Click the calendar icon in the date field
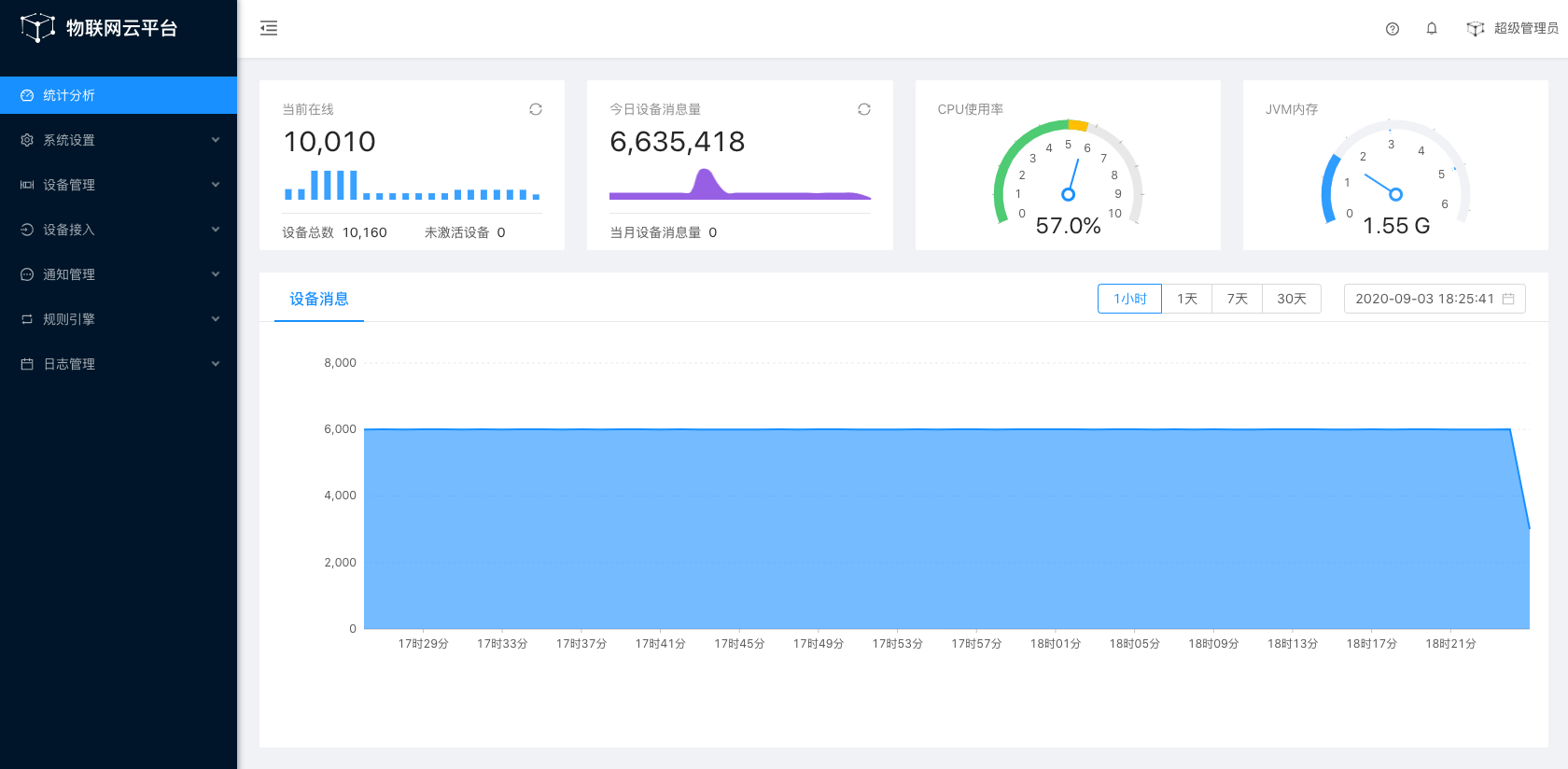 tap(1508, 299)
